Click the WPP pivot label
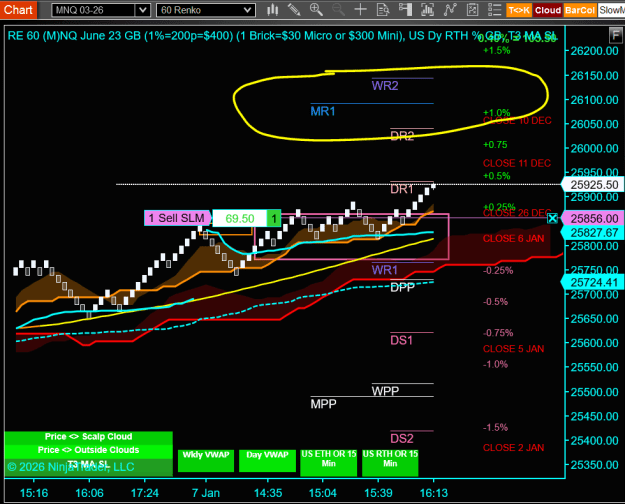The height and width of the screenshot is (504, 625). click(385, 391)
